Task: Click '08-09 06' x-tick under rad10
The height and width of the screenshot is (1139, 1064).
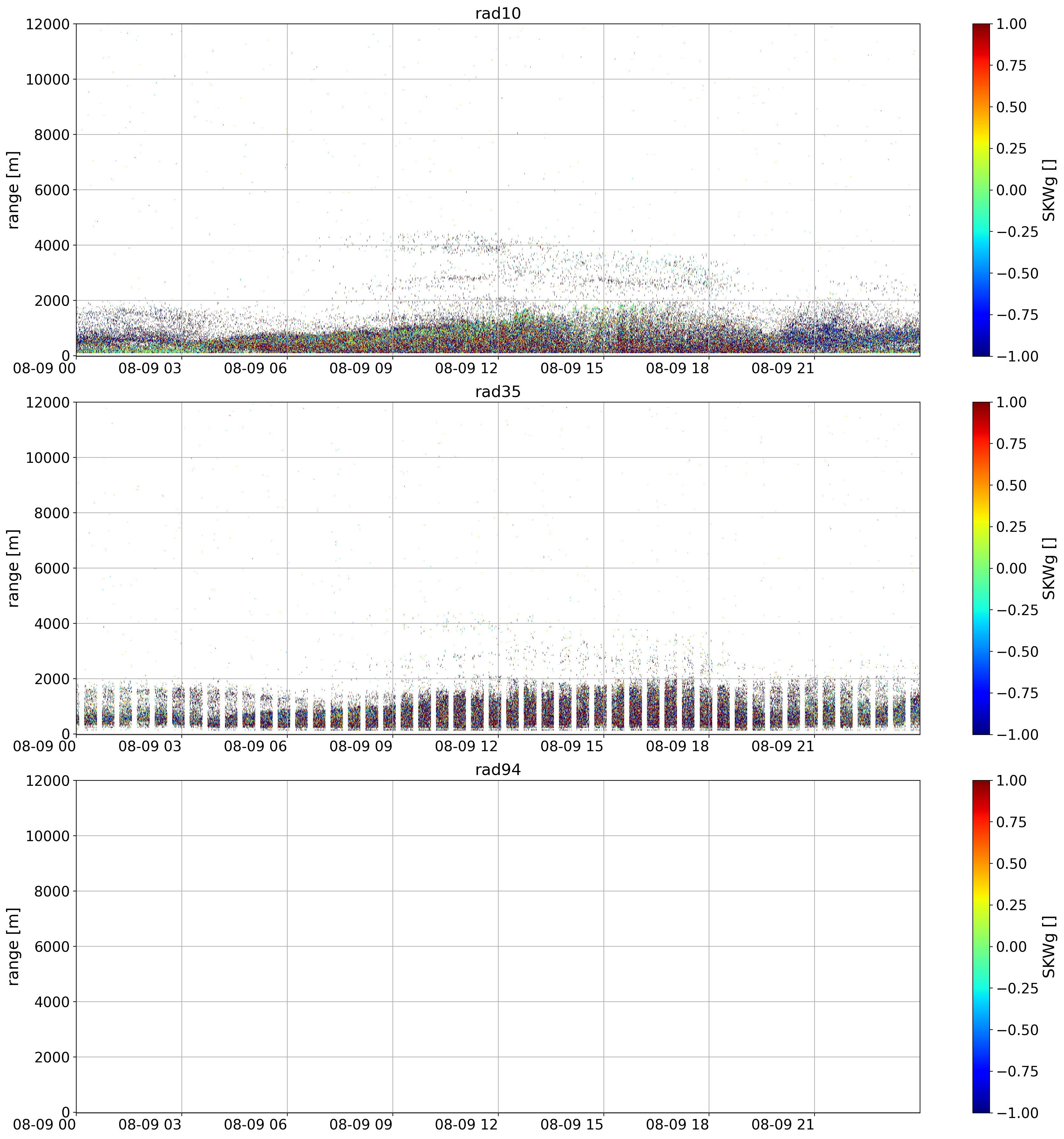Action: point(256,368)
